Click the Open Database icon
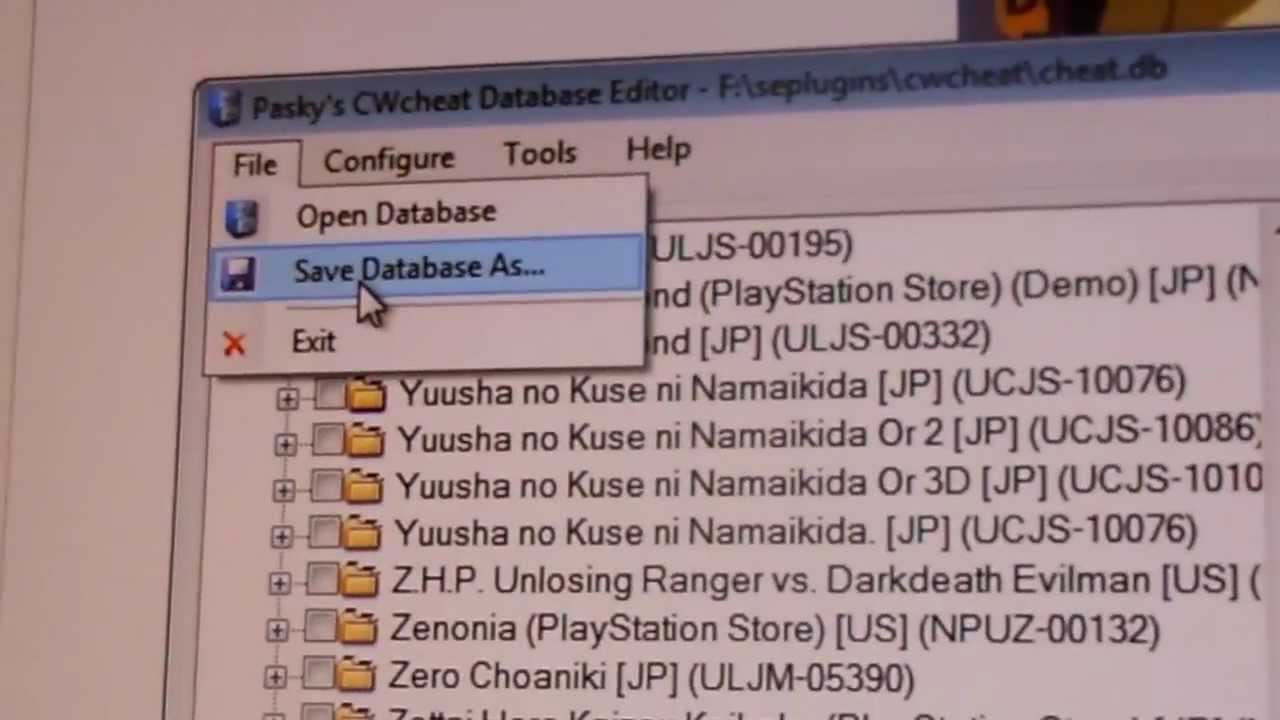The height and width of the screenshot is (720, 1280). (x=240, y=218)
